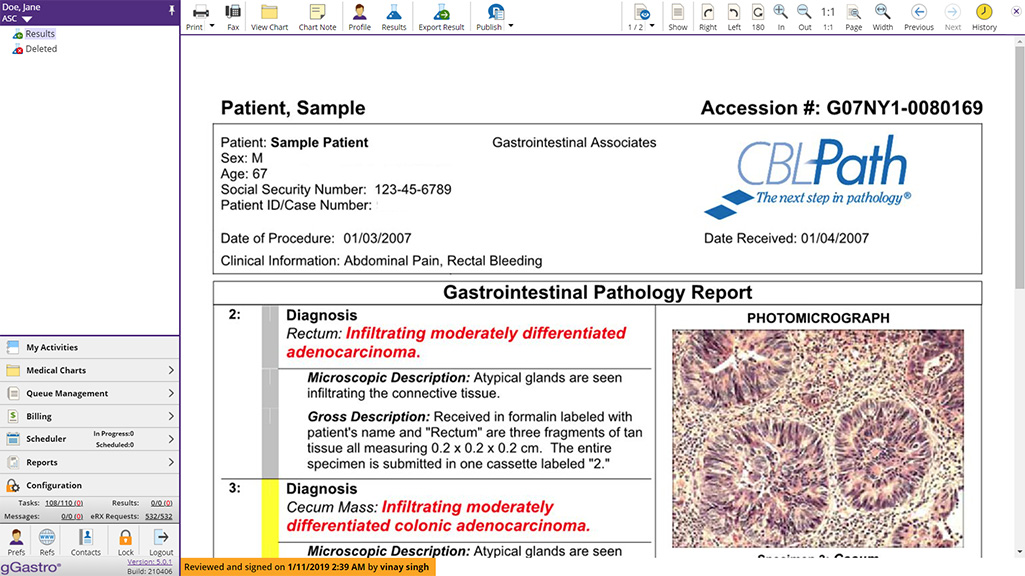Image resolution: width=1025 pixels, height=576 pixels.
Task: Click the Fax icon in the toolbar
Action: click(233, 15)
